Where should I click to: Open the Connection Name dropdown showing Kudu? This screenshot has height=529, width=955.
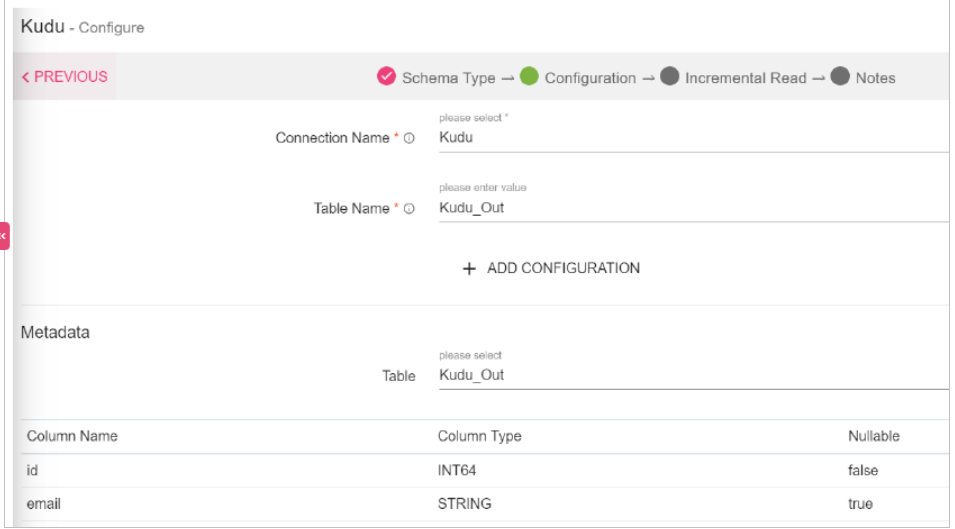coord(693,138)
